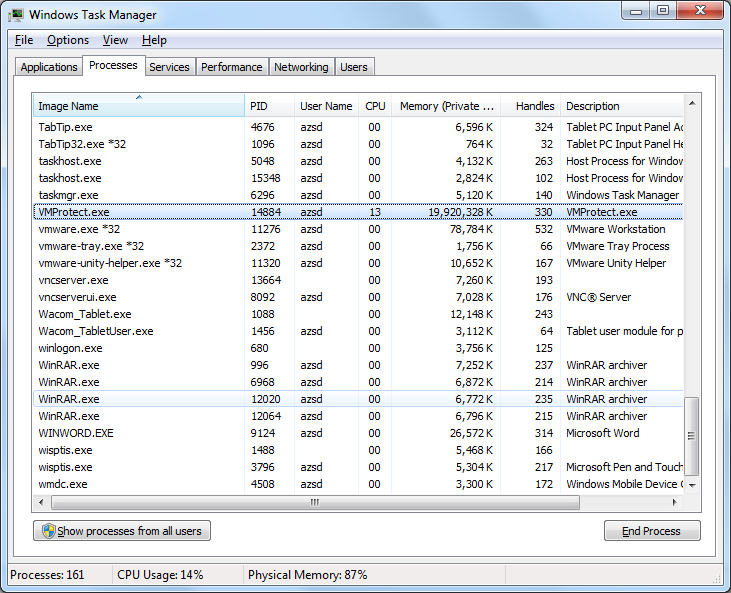Click the Task Manager title bar icon
731x593 pixels.
tap(17, 15)
